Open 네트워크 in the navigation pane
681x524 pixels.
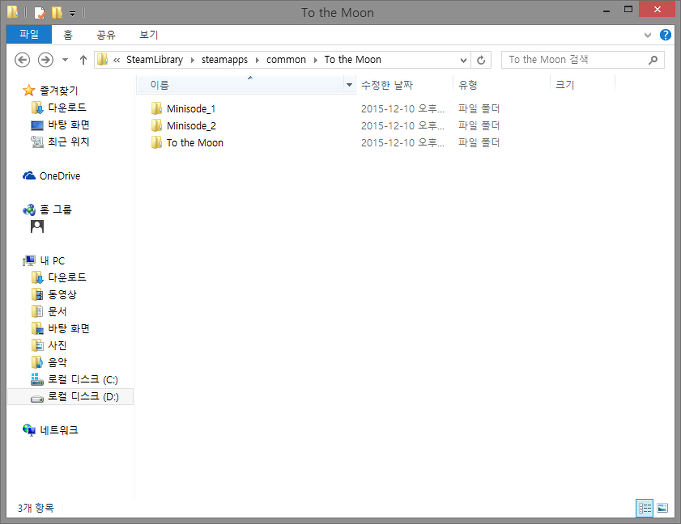(x=59, y=430)
